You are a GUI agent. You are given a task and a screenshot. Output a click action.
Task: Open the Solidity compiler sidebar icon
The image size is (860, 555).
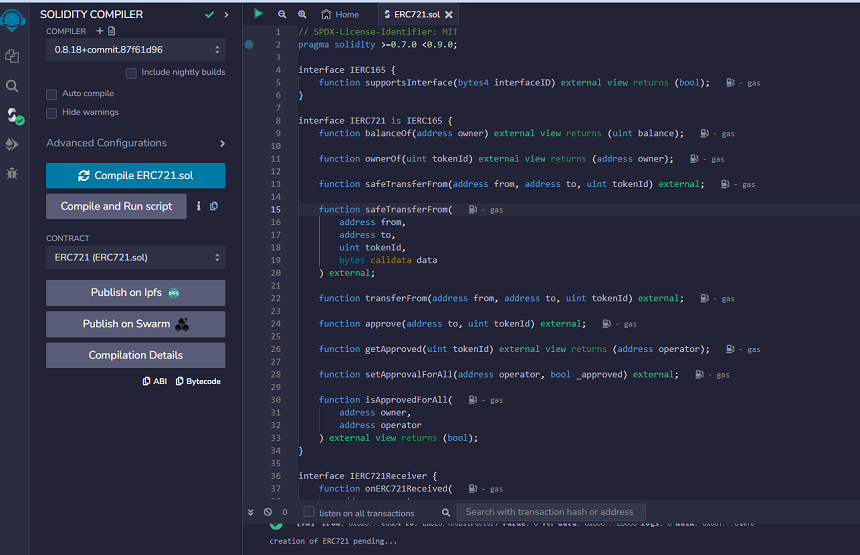point(14,116)
